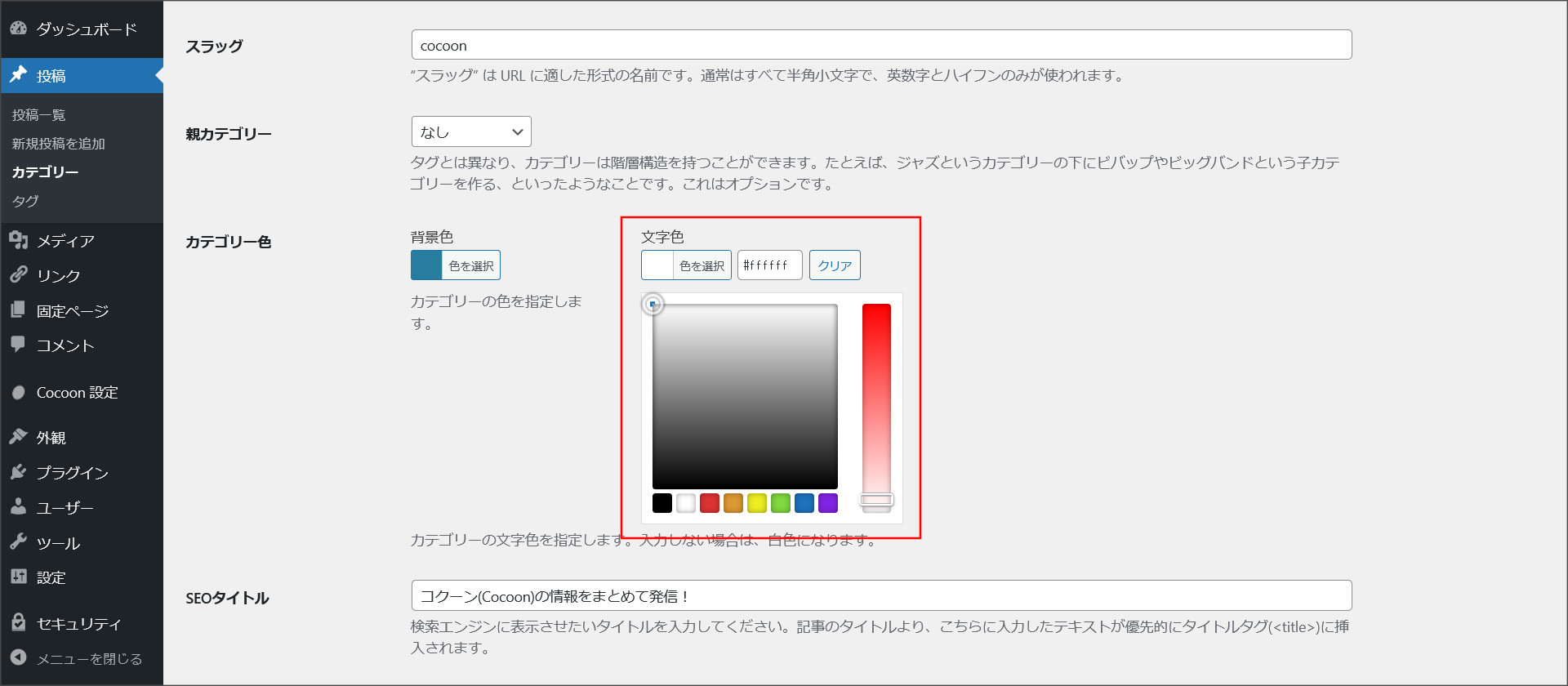Select the カテゴリー submenu link
Image resolution: width=1568 pixels, height=686 pixels.
[x=45, y=172]
